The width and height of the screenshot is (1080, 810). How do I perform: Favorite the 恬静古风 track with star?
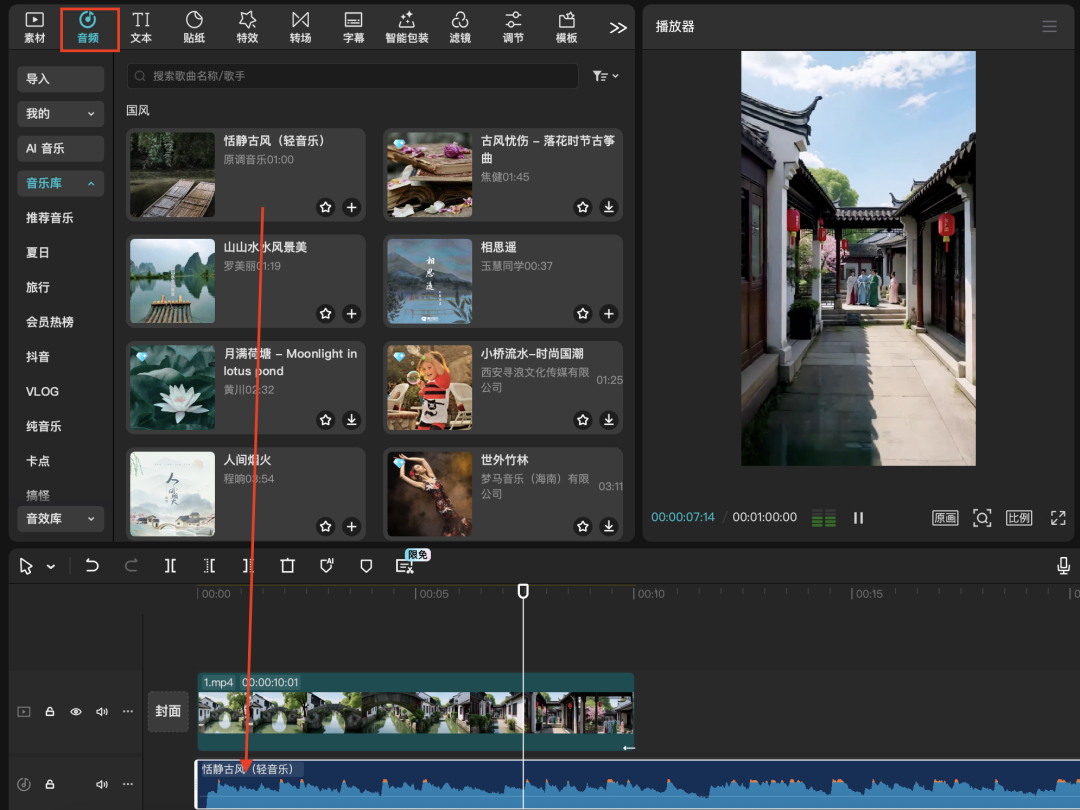tap(325, 207)
